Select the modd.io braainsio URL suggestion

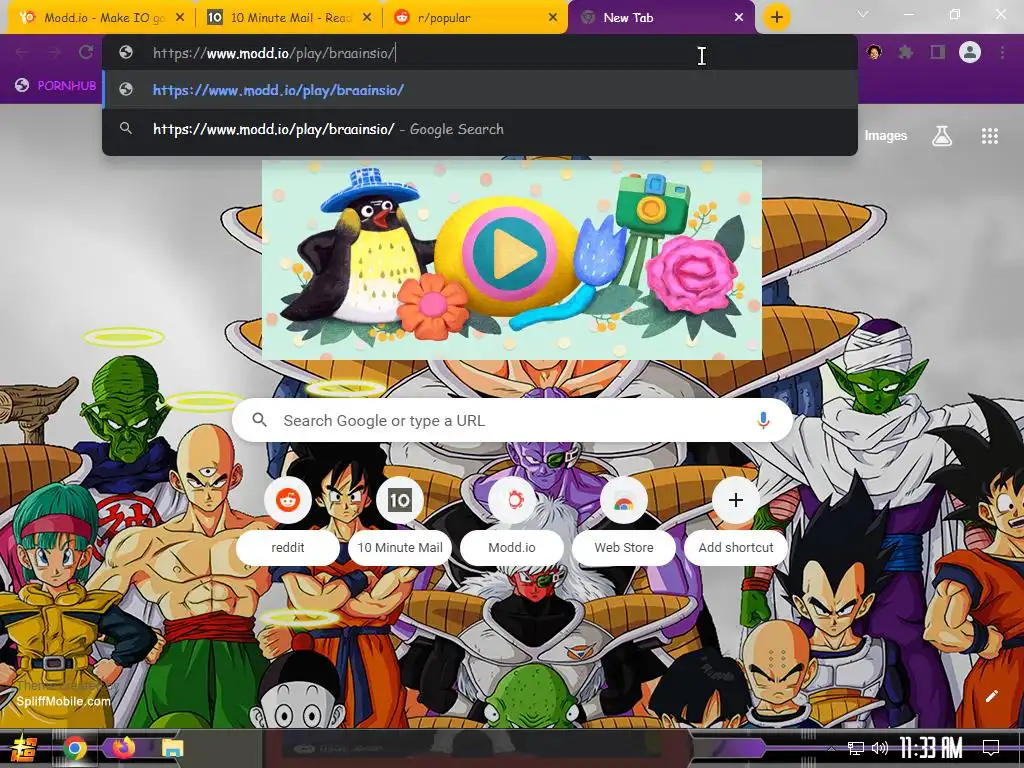(480, 89)
